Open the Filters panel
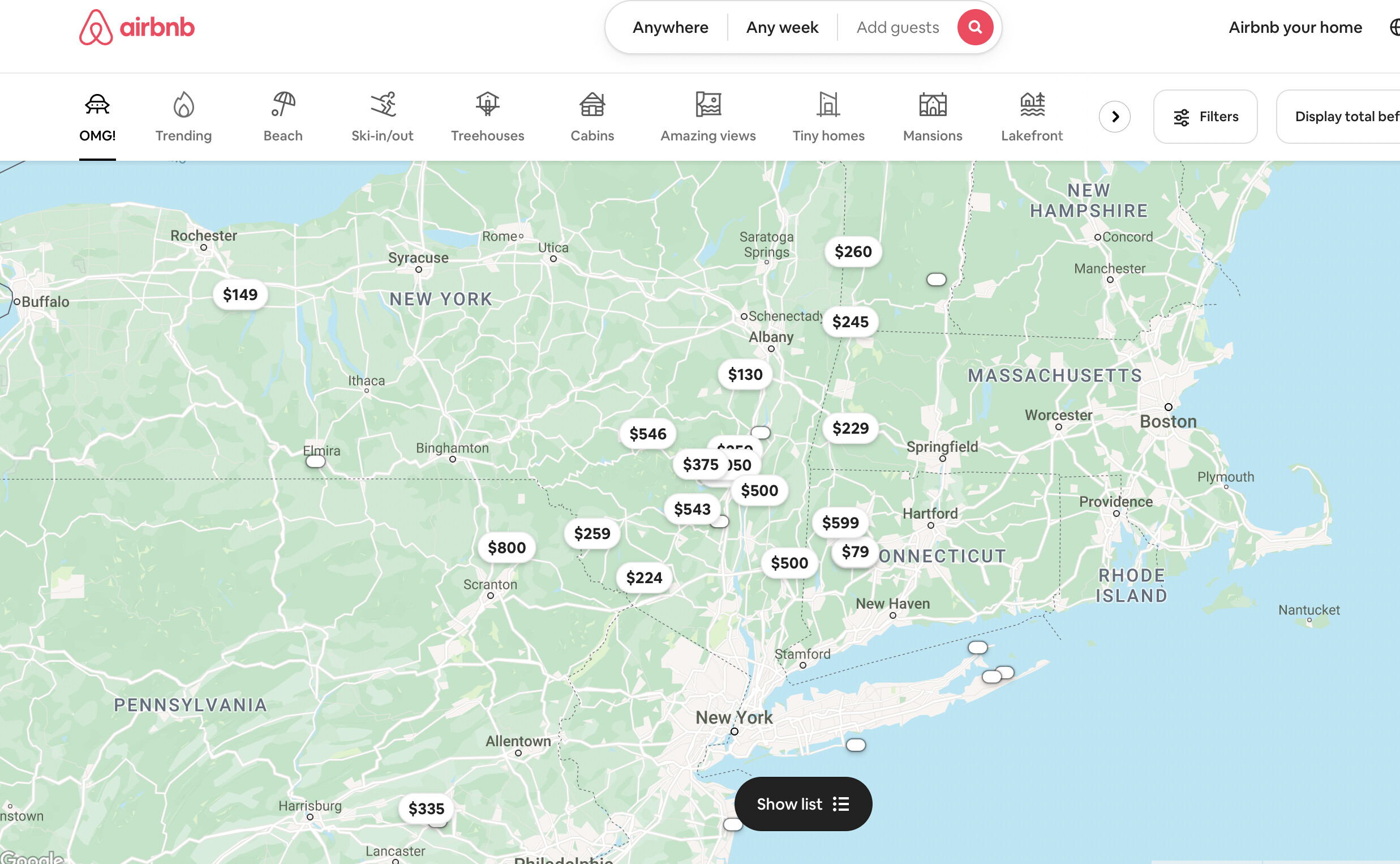The height and width of the screenshot is (864, 1400). 1205,117
